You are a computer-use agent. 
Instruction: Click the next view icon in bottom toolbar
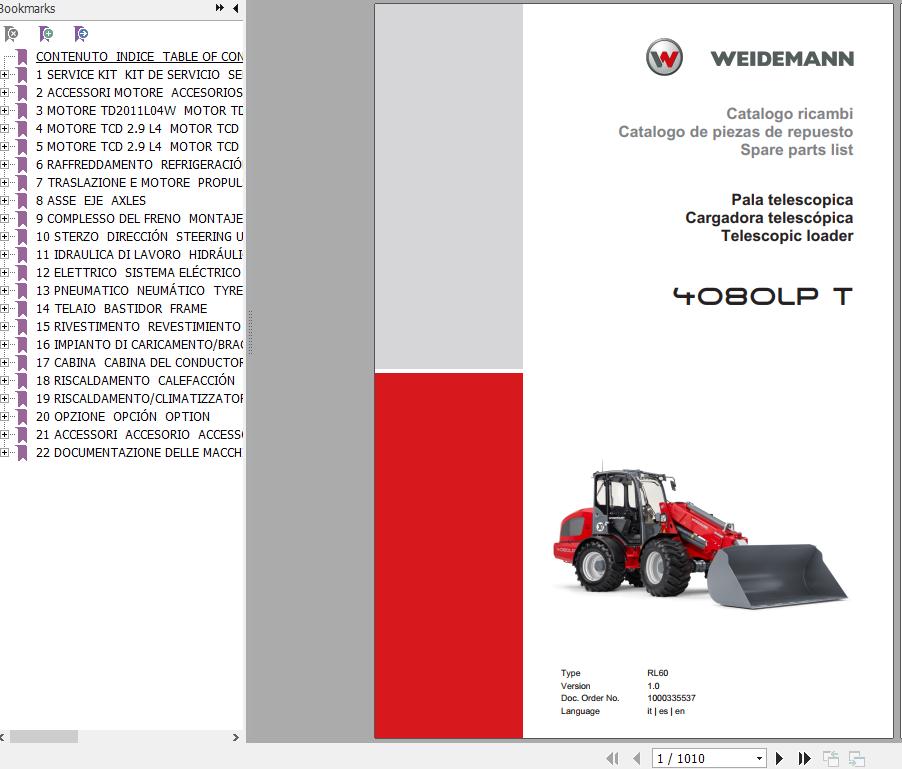click(857, 758)
